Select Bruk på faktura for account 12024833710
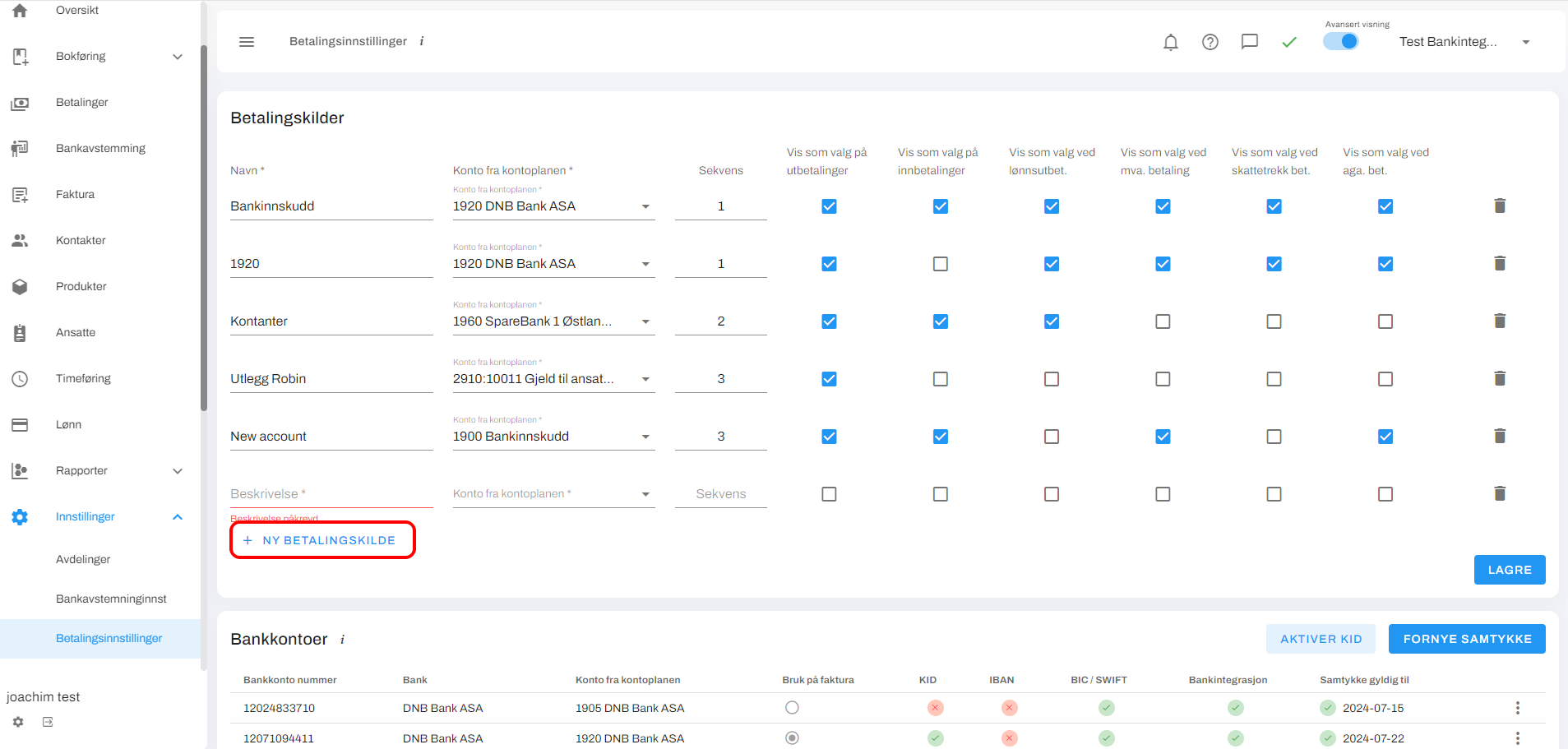This screenshot has width=1568, height=749. (x=792, y=708)
